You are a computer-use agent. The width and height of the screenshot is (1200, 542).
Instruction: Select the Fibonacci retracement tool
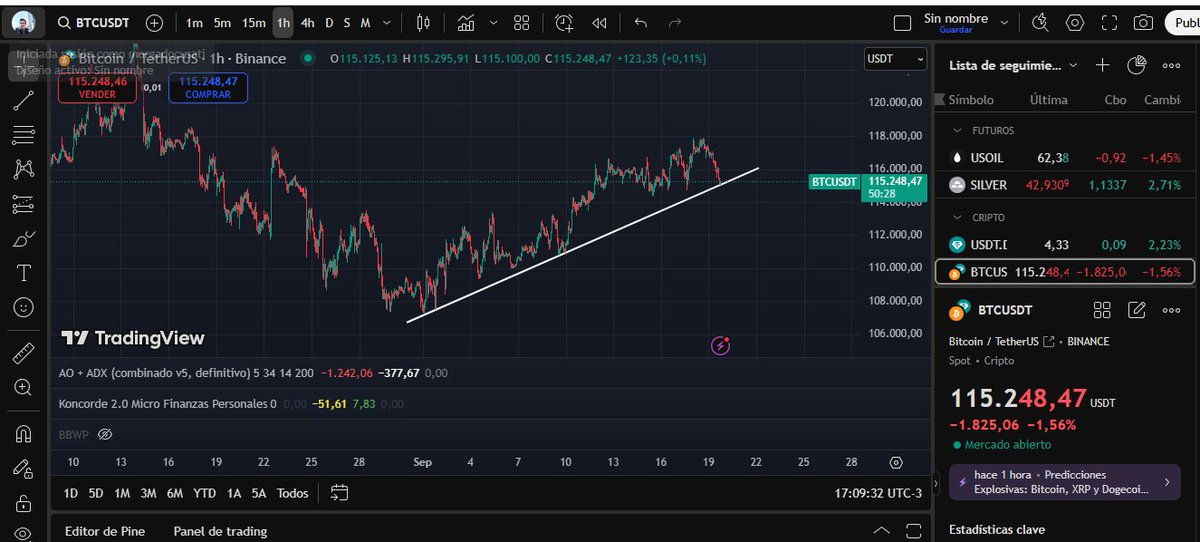[24, 134]
